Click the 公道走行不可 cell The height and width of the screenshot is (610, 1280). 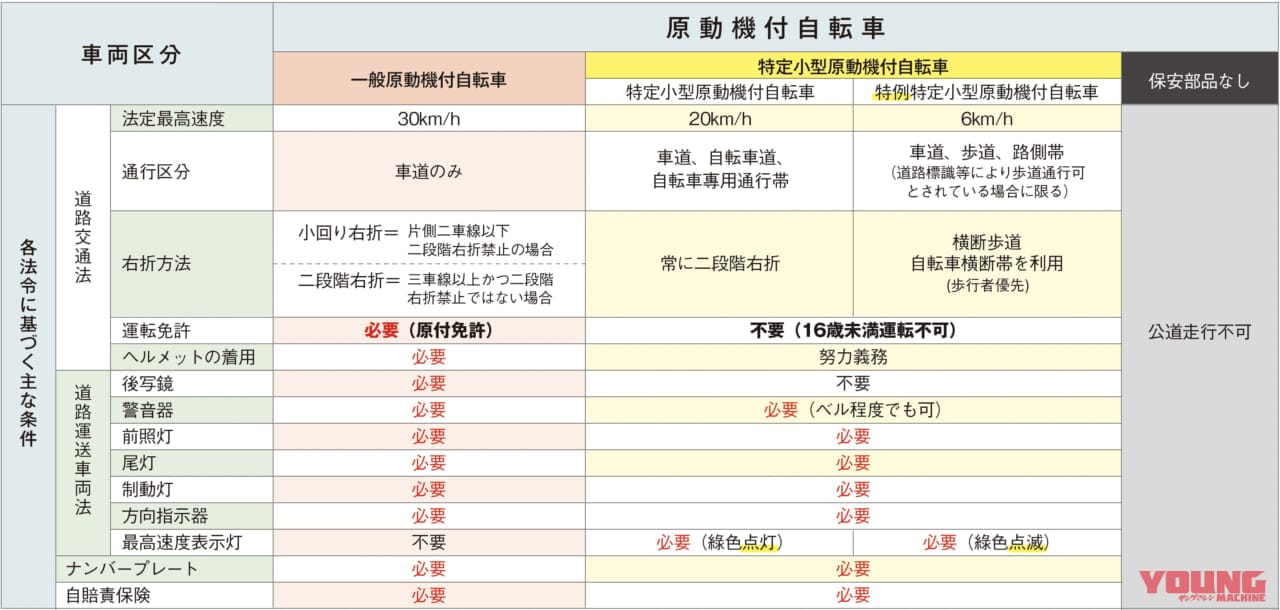[x=1200, y=332]
